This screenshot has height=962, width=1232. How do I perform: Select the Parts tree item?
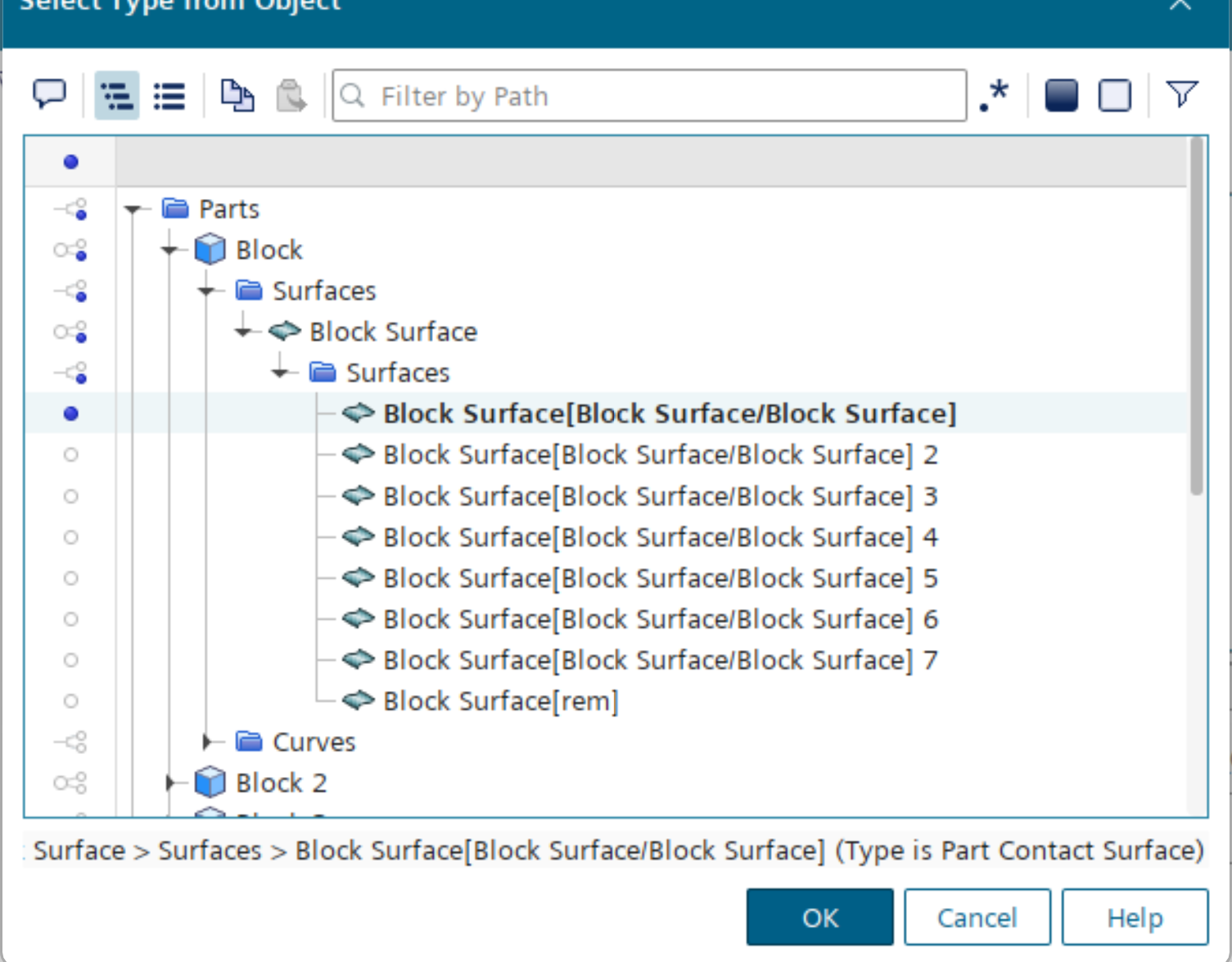coord(229,209)
